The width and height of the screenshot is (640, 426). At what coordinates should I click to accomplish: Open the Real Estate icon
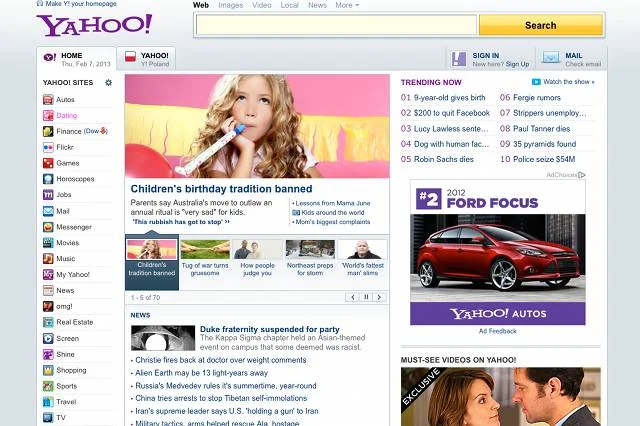[48, 322]
